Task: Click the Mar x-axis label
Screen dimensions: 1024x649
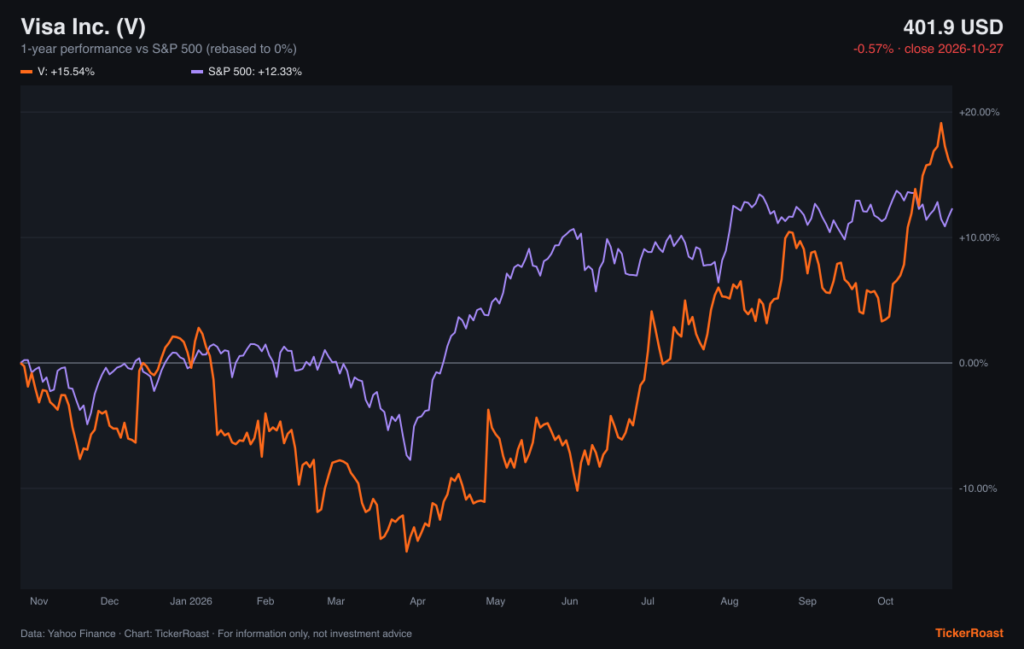Action: pos(336,601)
